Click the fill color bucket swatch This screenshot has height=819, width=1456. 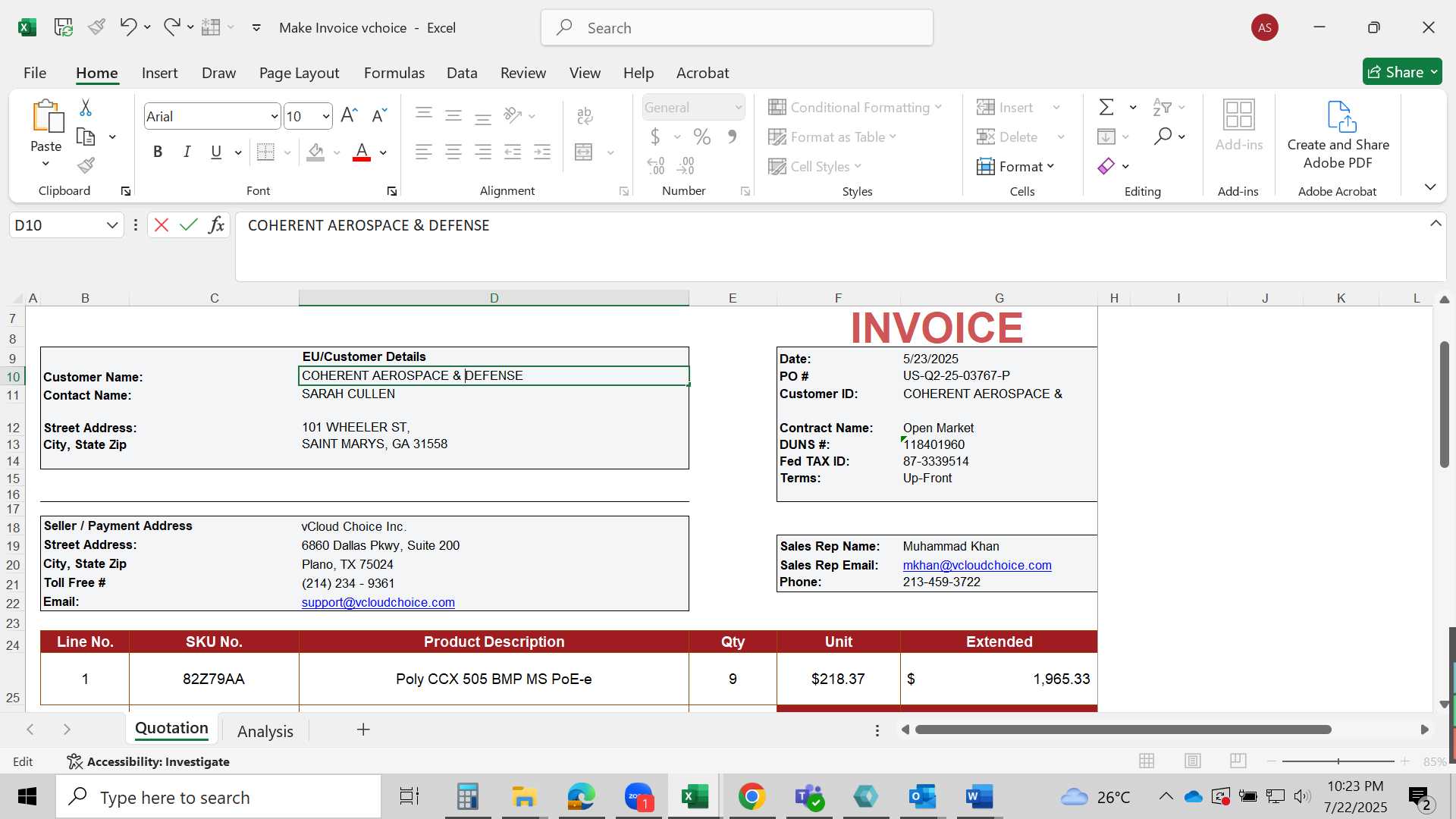[x=316, y=152]
